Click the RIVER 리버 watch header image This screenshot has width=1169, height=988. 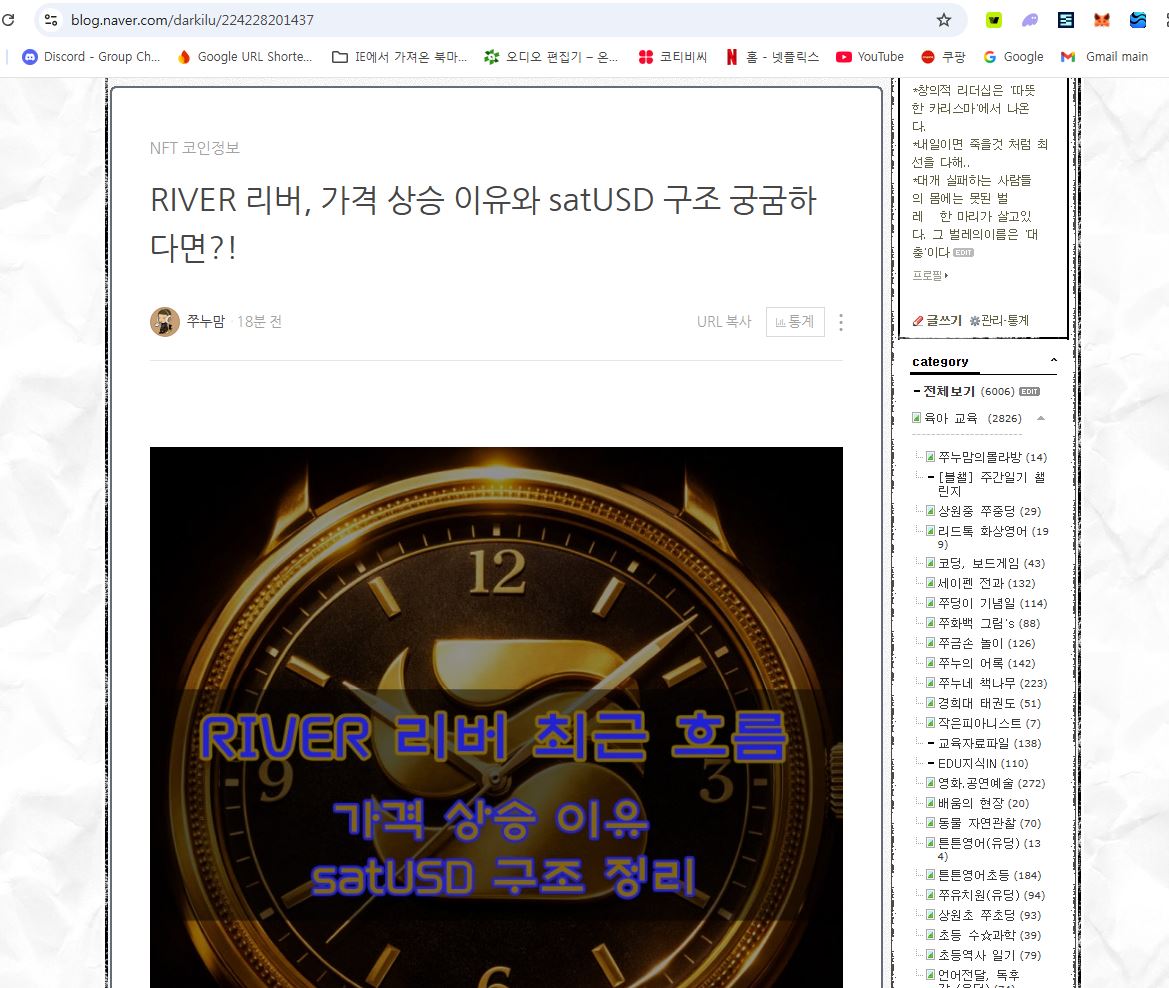coord(497,717)
